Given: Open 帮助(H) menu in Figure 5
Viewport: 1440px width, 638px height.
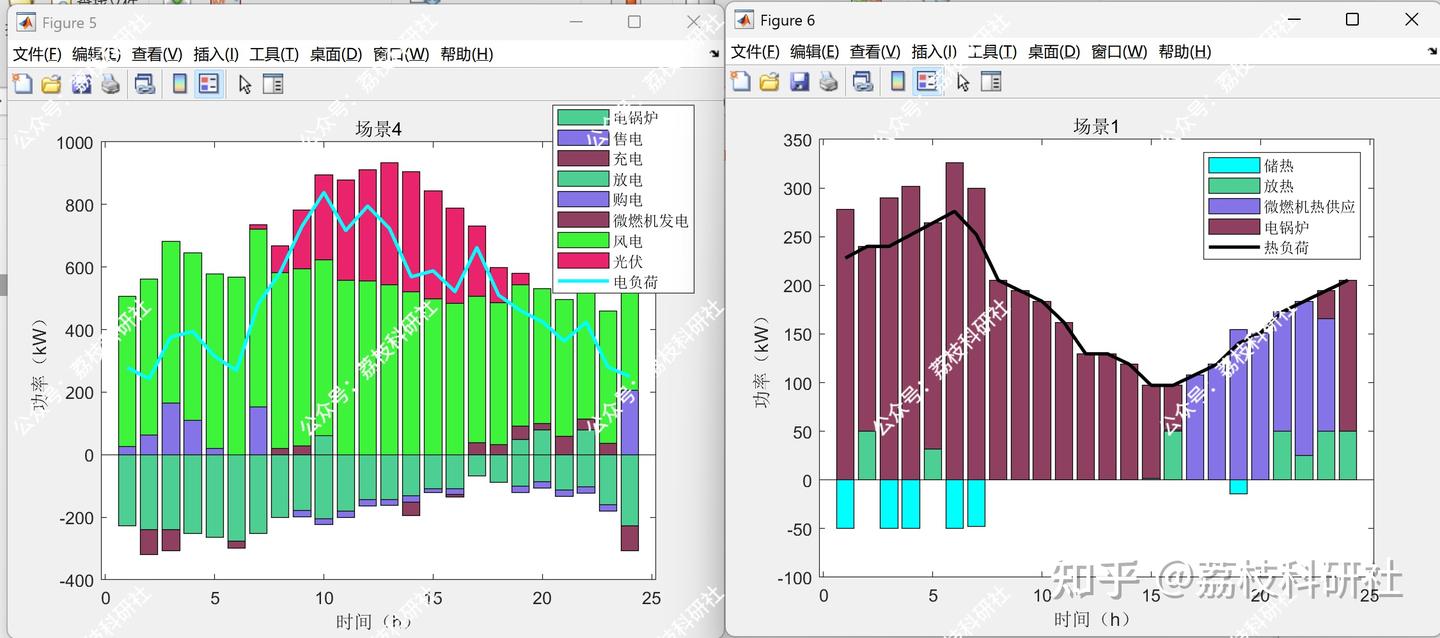Looking at the screenshot, I should (467, 54).
